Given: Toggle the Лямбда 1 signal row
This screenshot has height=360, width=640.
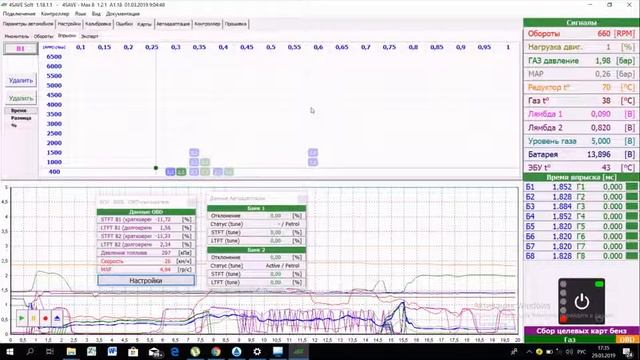Looking at the screenshot, I should pos(581,114).
